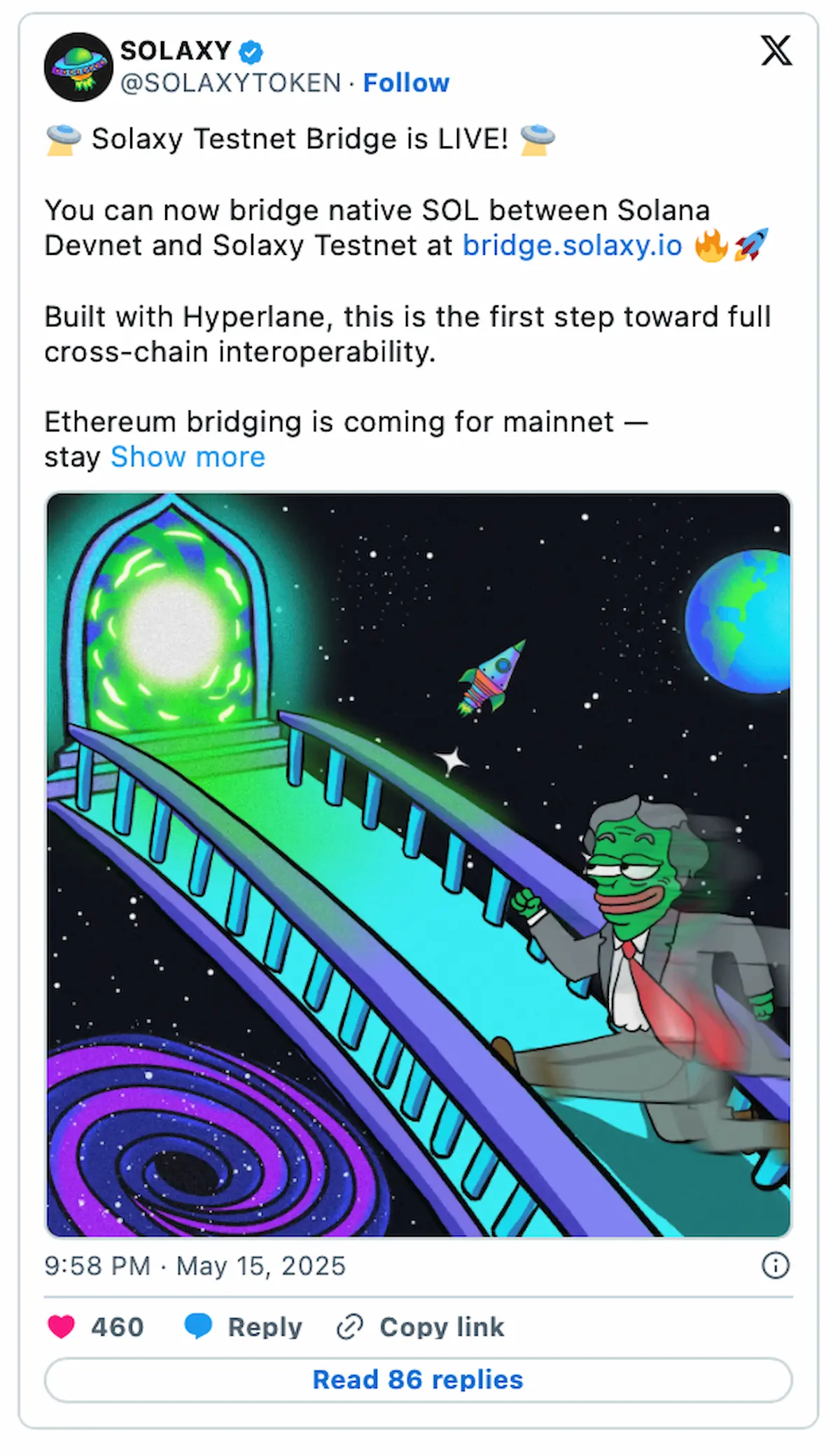The image size is (840, 1456).
Task: Click the 460 likes count
Action: (118, 1327)
